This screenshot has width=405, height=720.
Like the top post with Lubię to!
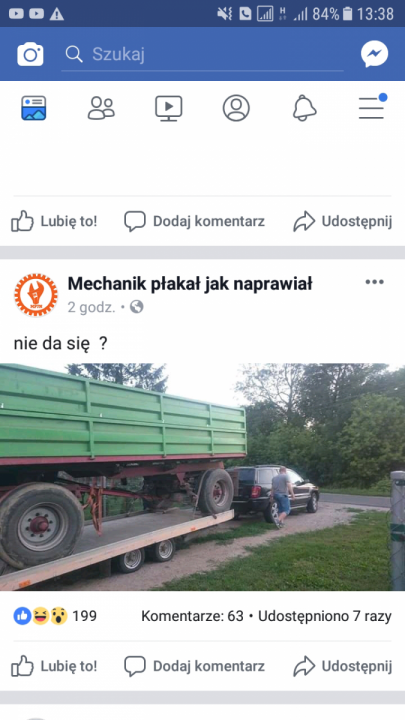pyautogui.click(x=54, y=221)
